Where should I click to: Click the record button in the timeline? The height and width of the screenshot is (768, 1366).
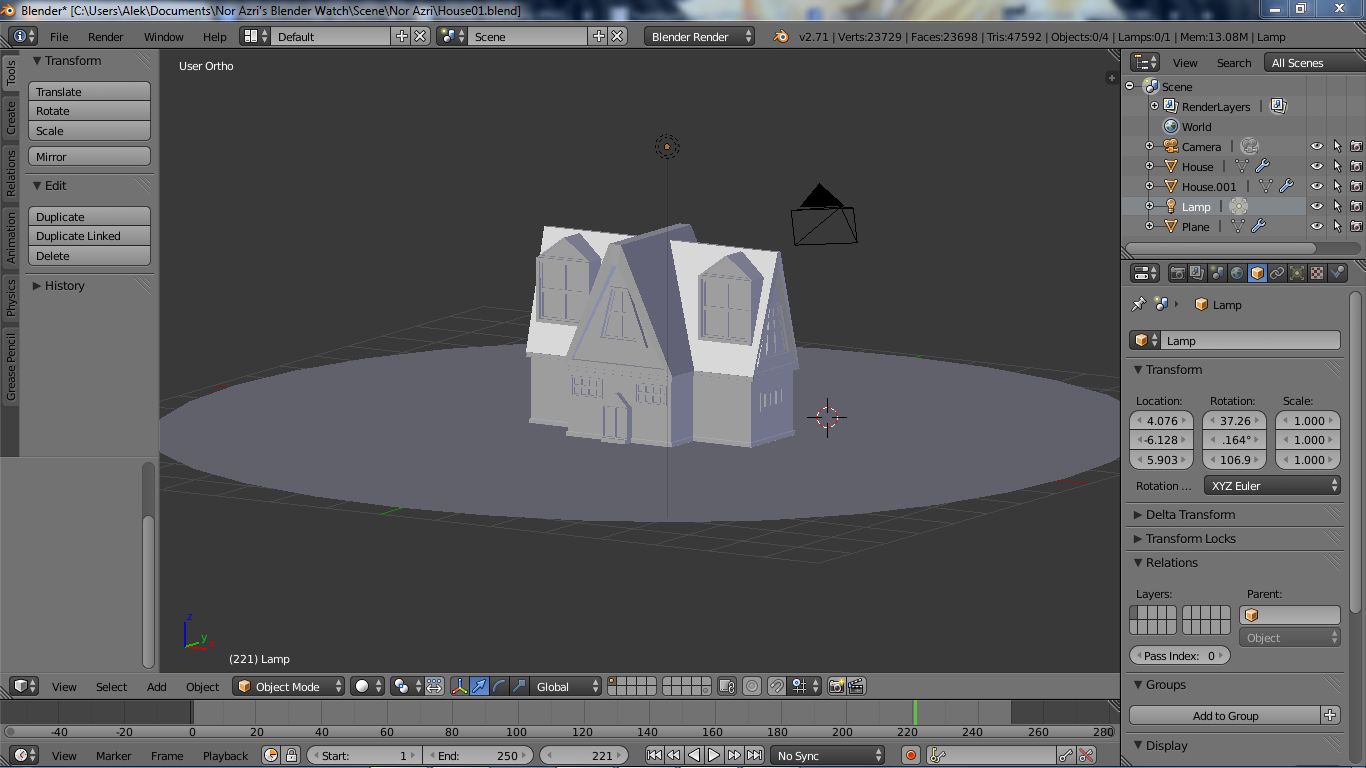point(910,756)
